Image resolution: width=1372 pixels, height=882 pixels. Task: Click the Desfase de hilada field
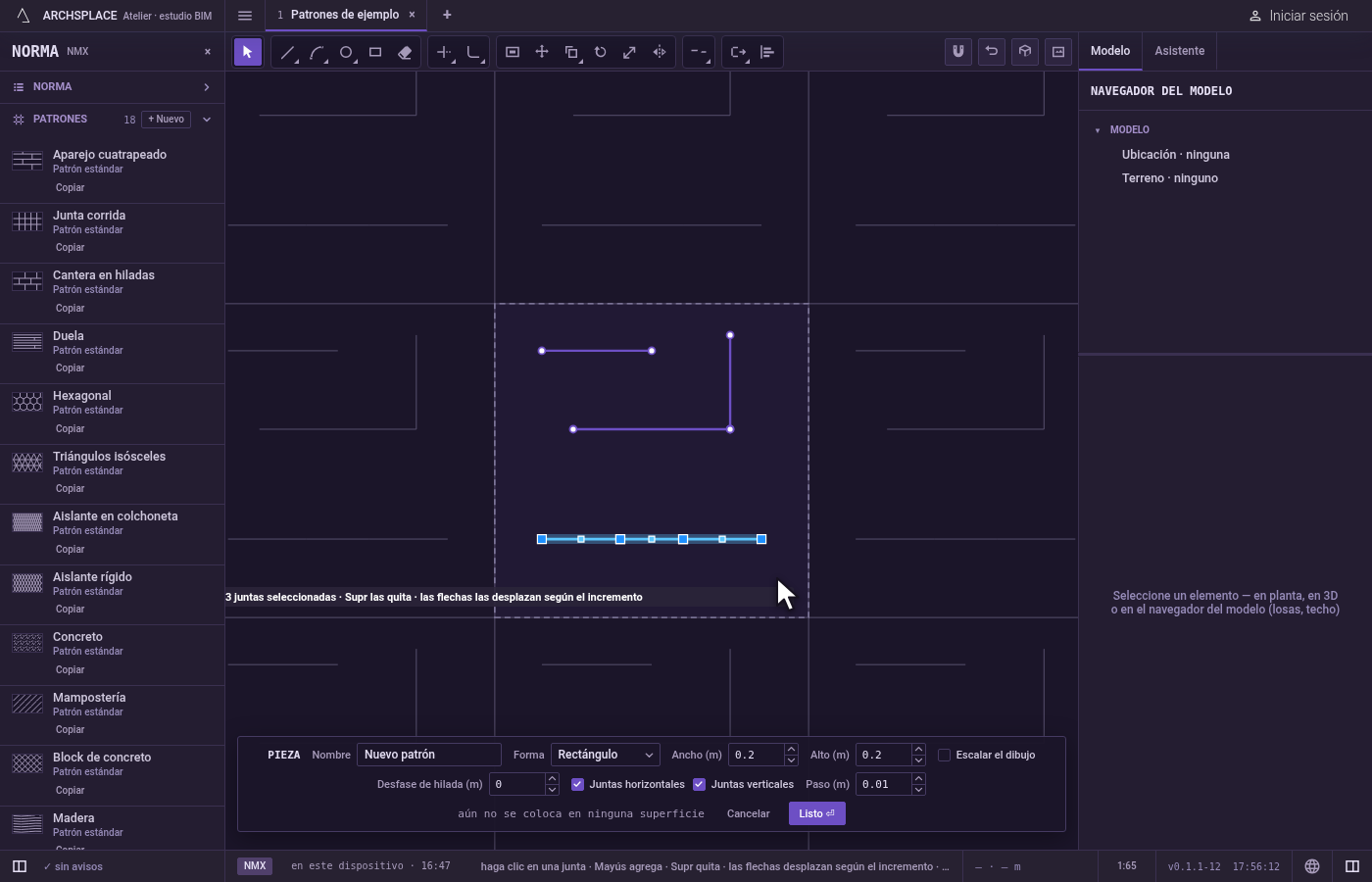pos(517,784)
